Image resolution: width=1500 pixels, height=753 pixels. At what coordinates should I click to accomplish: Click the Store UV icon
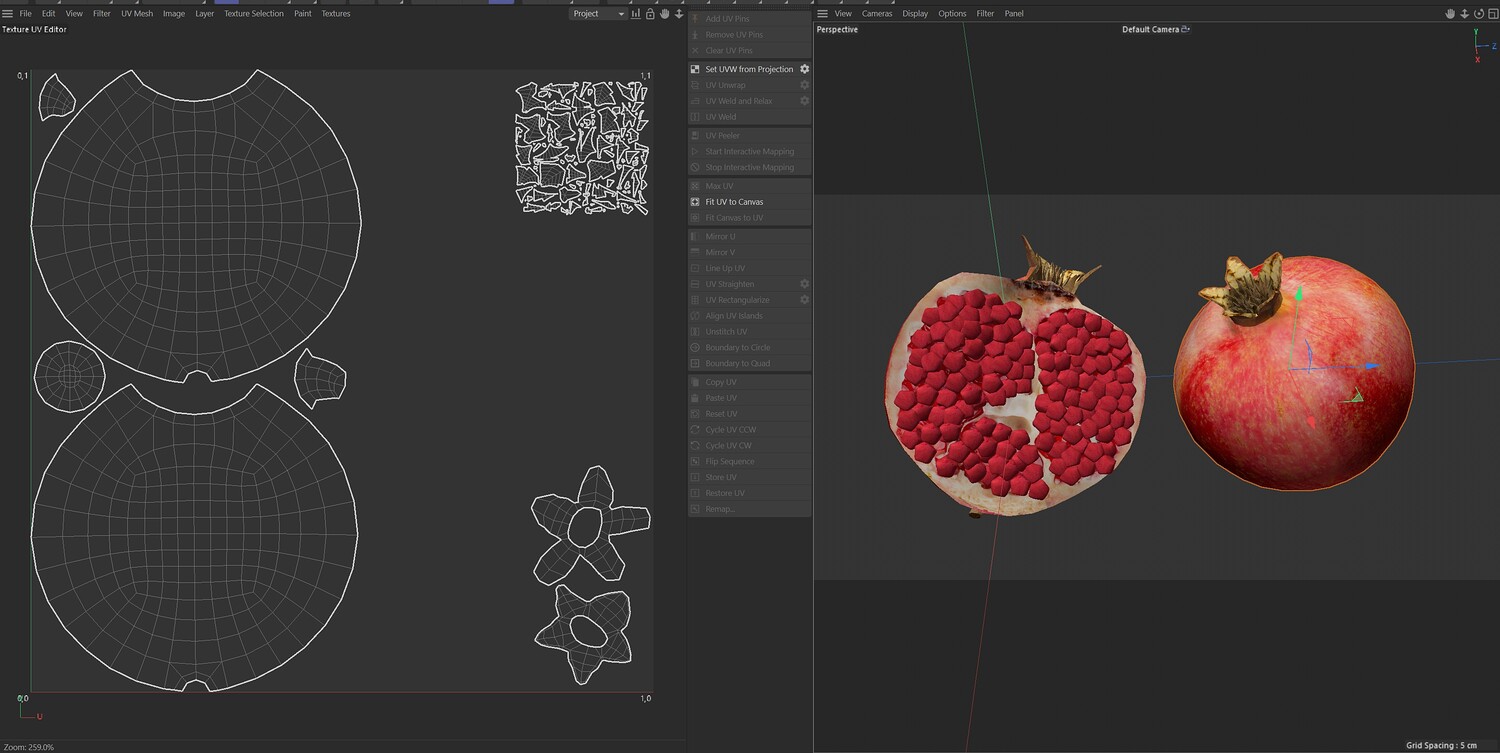coord(696,478)
